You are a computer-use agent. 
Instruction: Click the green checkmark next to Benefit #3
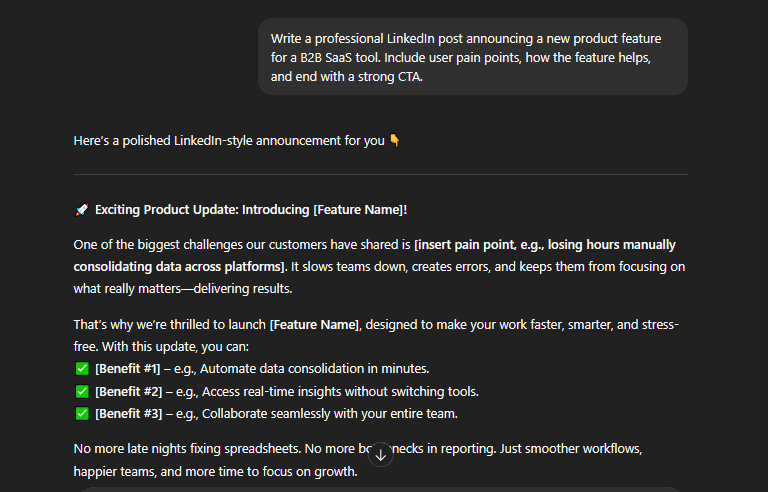[x=82, y=414]
